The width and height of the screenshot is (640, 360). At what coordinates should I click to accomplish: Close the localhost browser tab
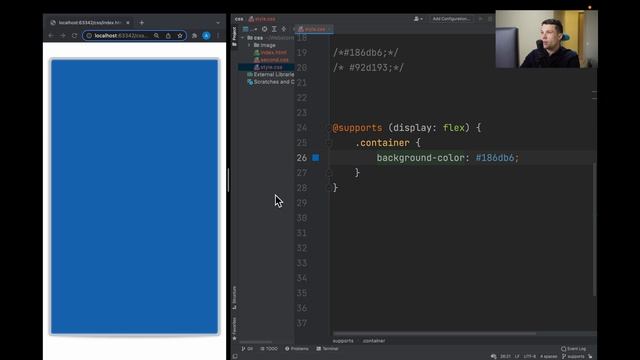(128, 23)
